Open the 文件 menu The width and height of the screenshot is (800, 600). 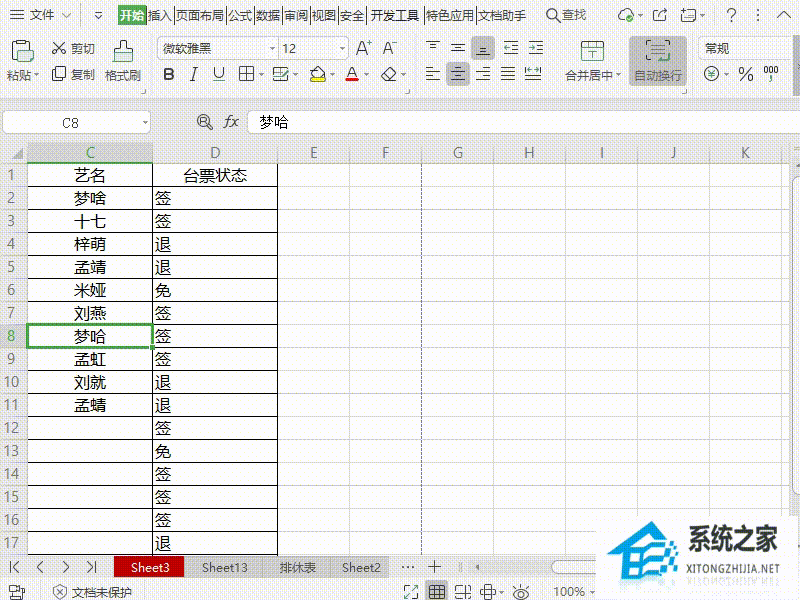42,15
